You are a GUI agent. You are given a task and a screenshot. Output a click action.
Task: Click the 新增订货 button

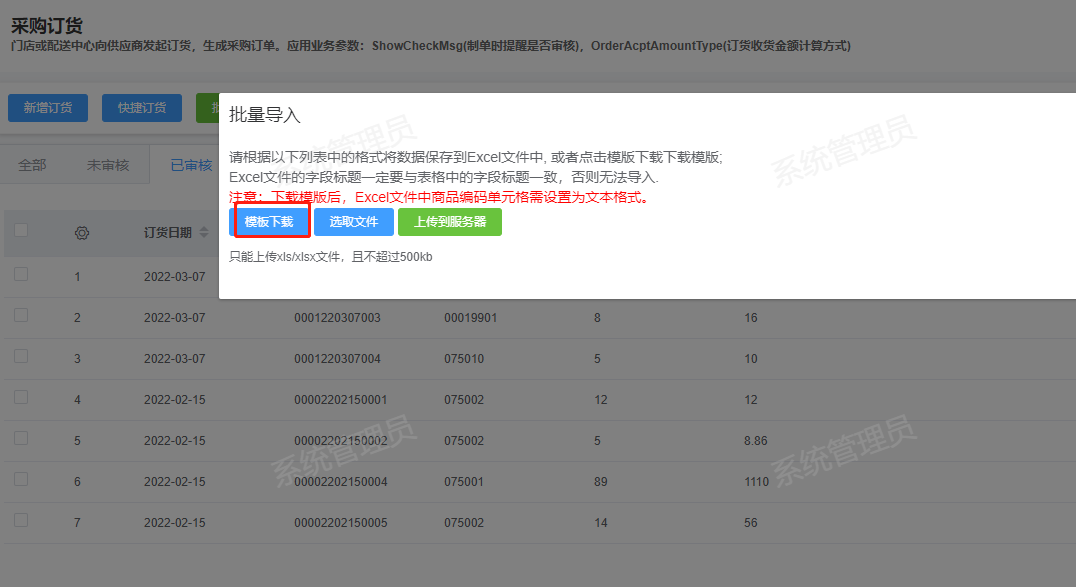coord(48,108)
